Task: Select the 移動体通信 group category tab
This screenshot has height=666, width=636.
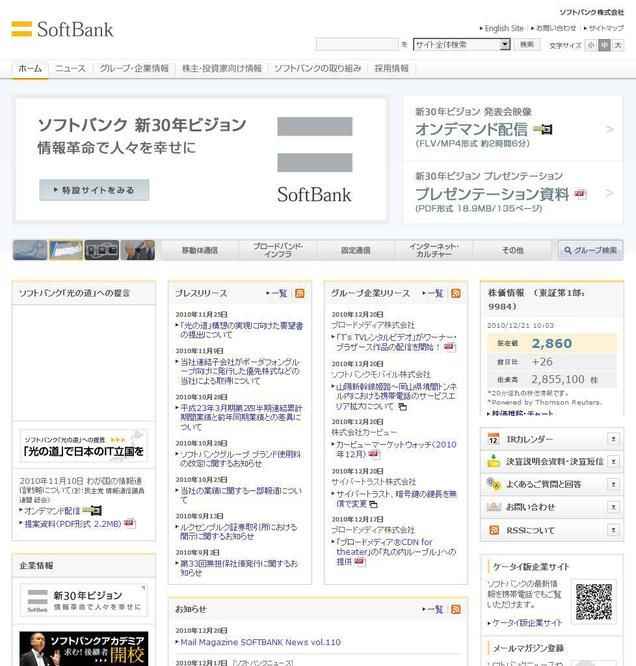Action: click(x=200, y=250)
